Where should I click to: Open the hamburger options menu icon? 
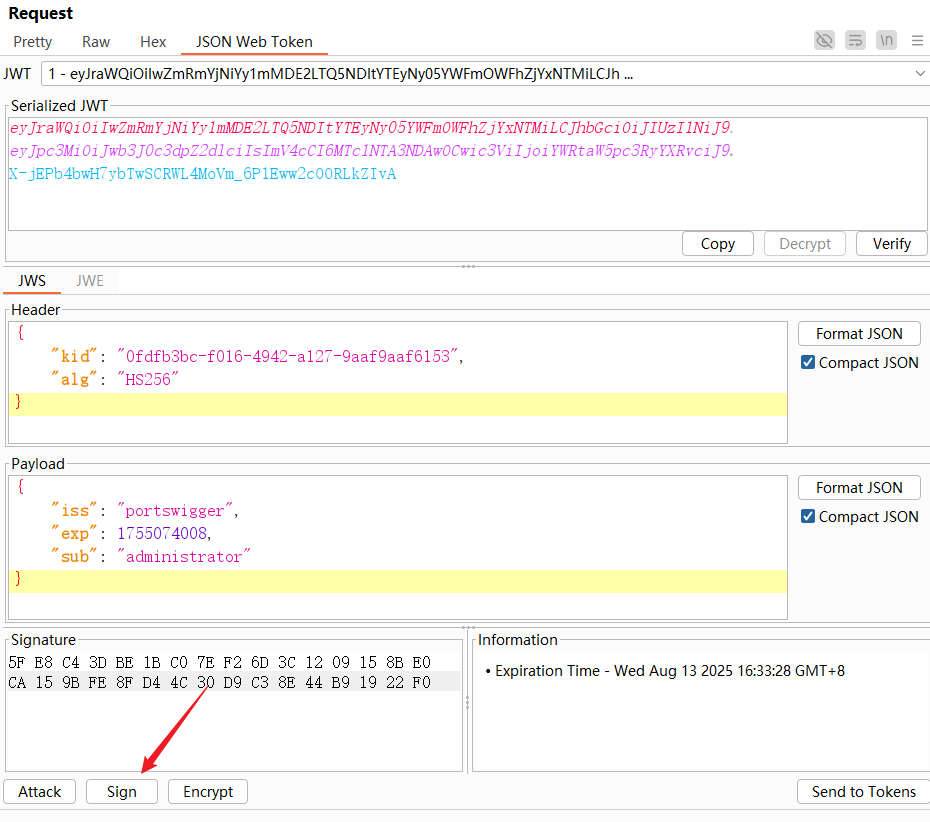tap(917, 41)
